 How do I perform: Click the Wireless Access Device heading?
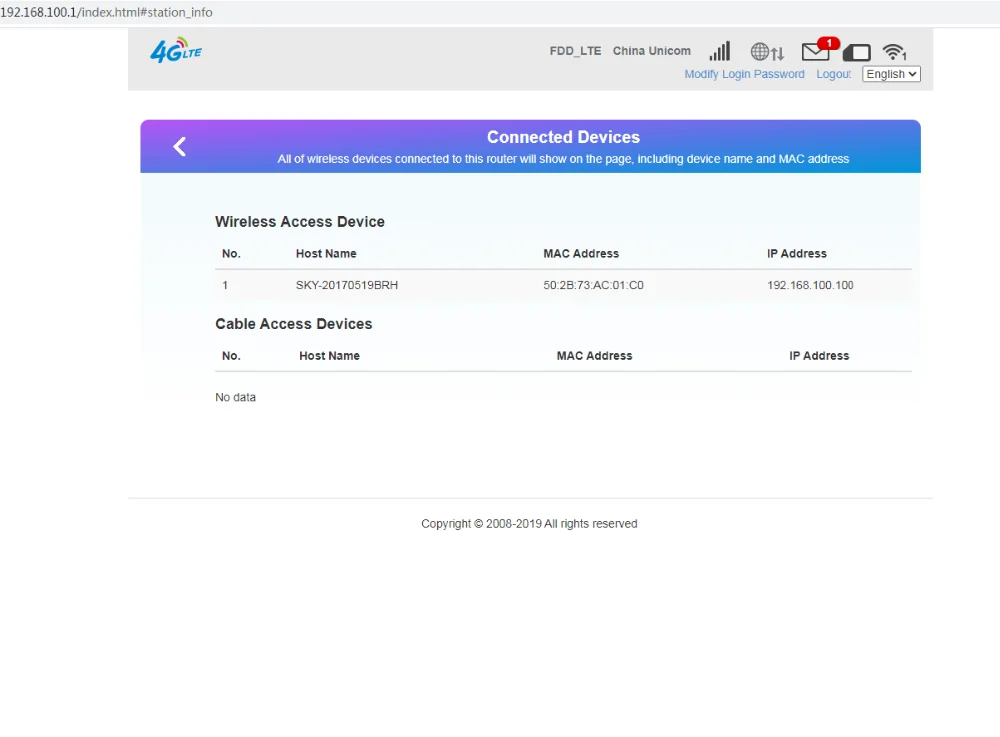[x=300, y=222]
